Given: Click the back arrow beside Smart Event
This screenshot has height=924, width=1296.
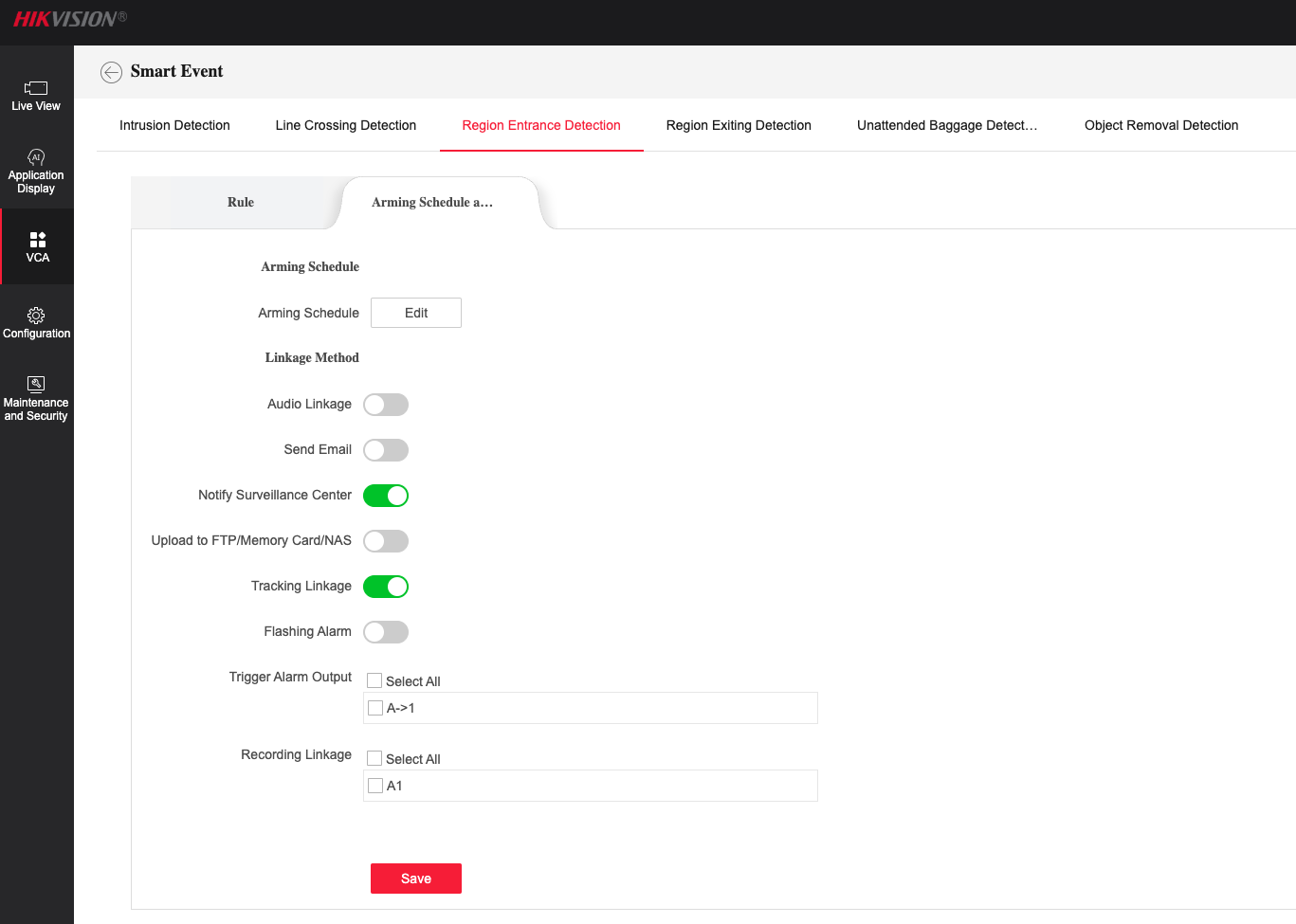Looking at the screenshot, I should click(x=111, y=72).
